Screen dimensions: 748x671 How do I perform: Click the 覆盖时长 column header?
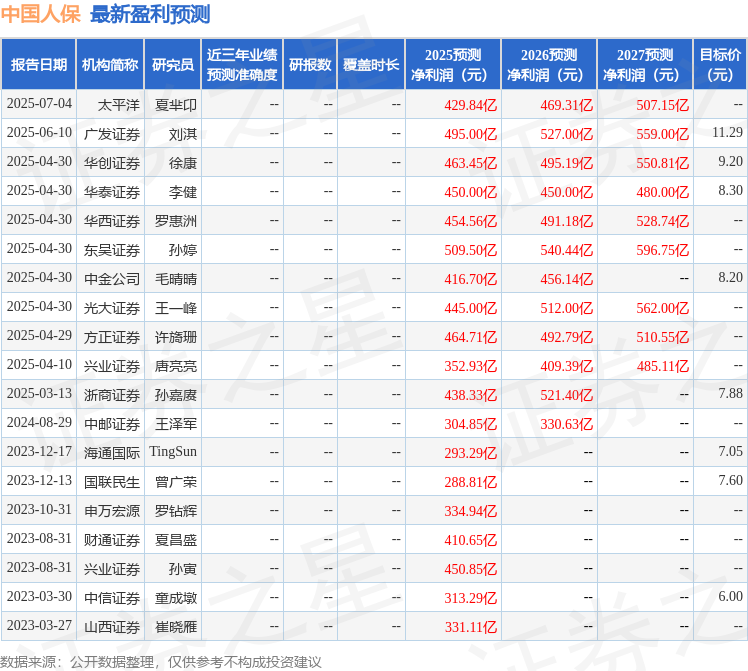click(x=371, y=64)
